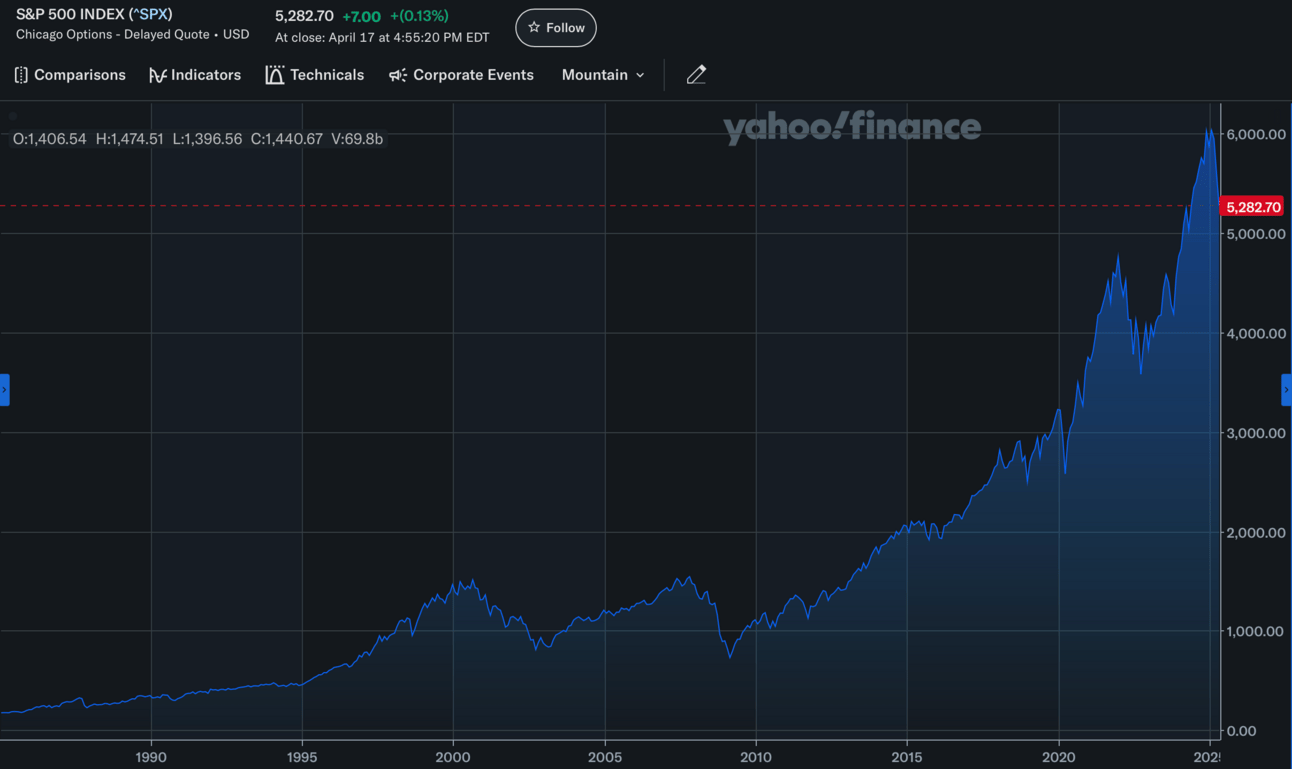Click the 1,000.00 price axis label
The image size is (1292, 769).
click(1255, 631)
